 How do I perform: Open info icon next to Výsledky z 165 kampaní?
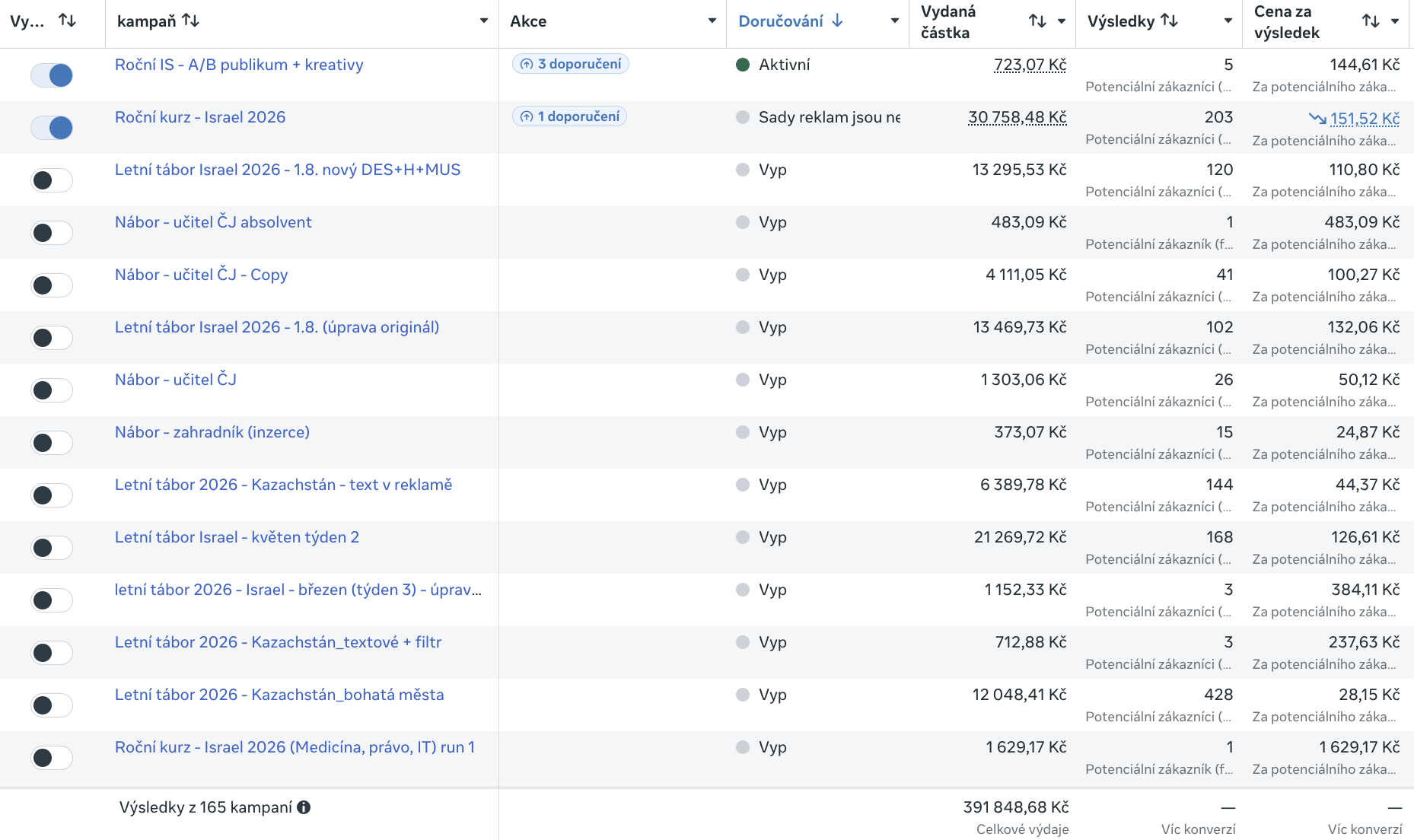click(304, 807)
